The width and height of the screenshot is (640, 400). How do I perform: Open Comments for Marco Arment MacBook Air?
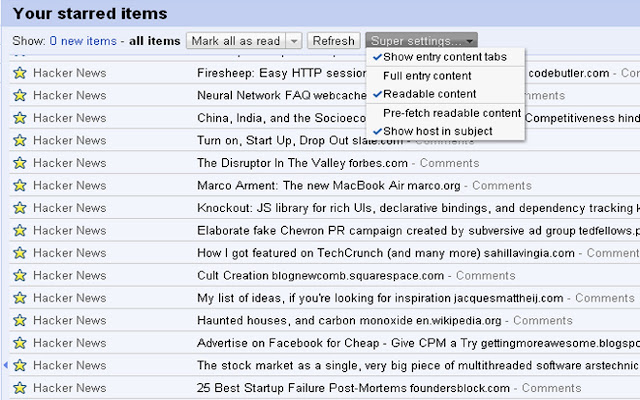(x=502, y=185)
